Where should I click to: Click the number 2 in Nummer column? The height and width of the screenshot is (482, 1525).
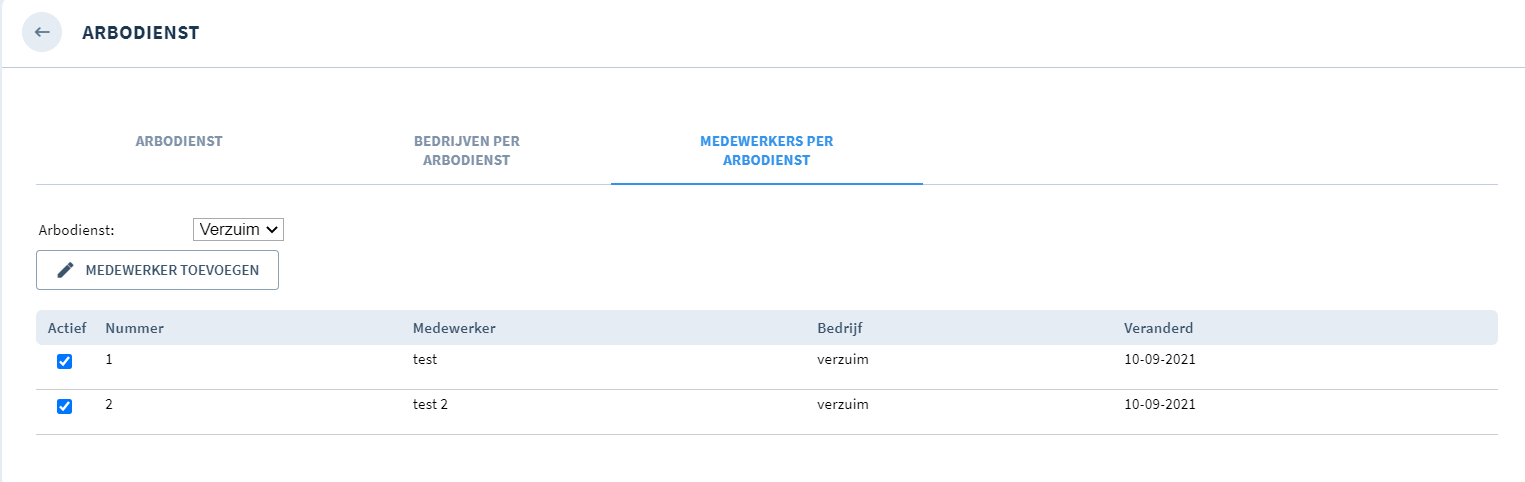click(109, 404)
